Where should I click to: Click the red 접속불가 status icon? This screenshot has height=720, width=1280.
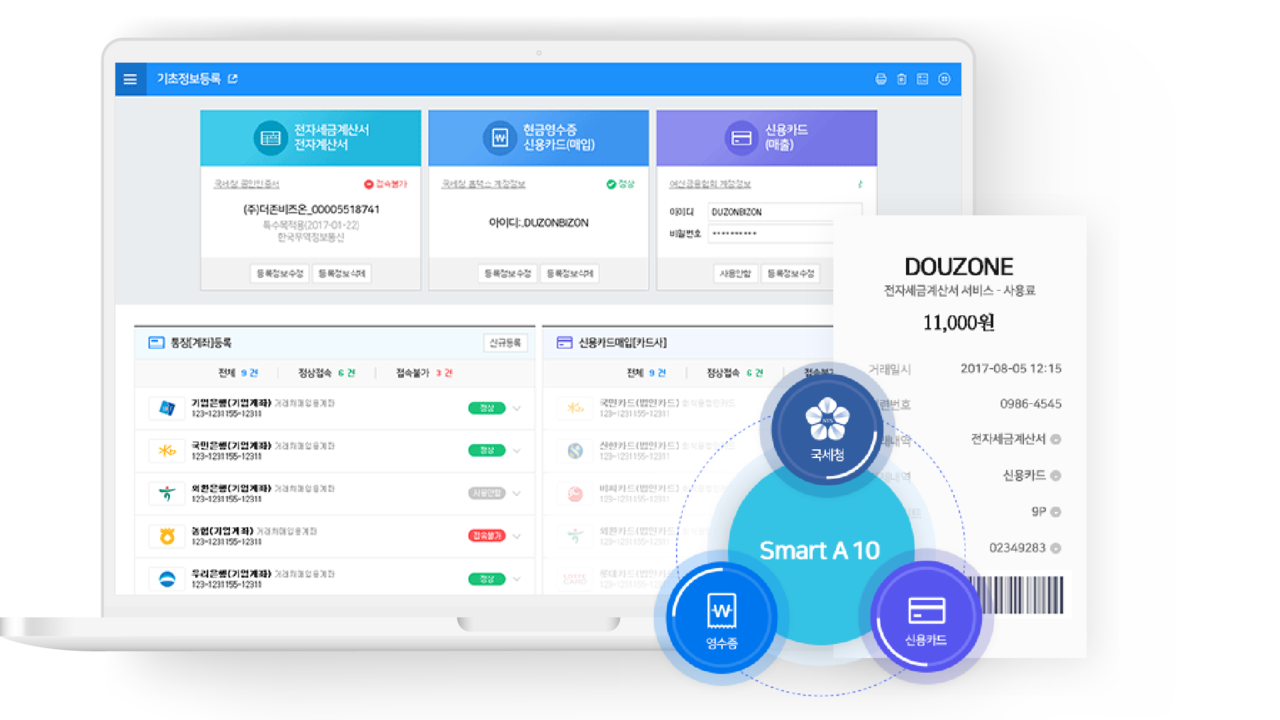pyautogui.click(x=368, y=184)
